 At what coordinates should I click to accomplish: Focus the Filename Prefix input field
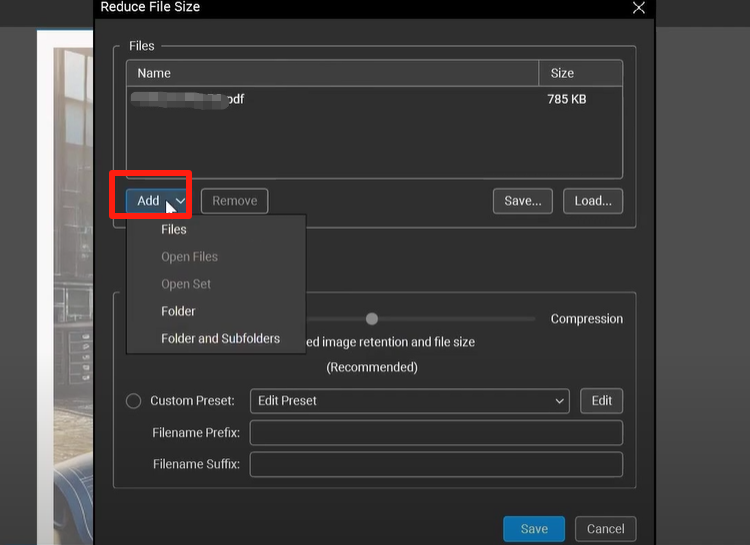tap(436, 433)
